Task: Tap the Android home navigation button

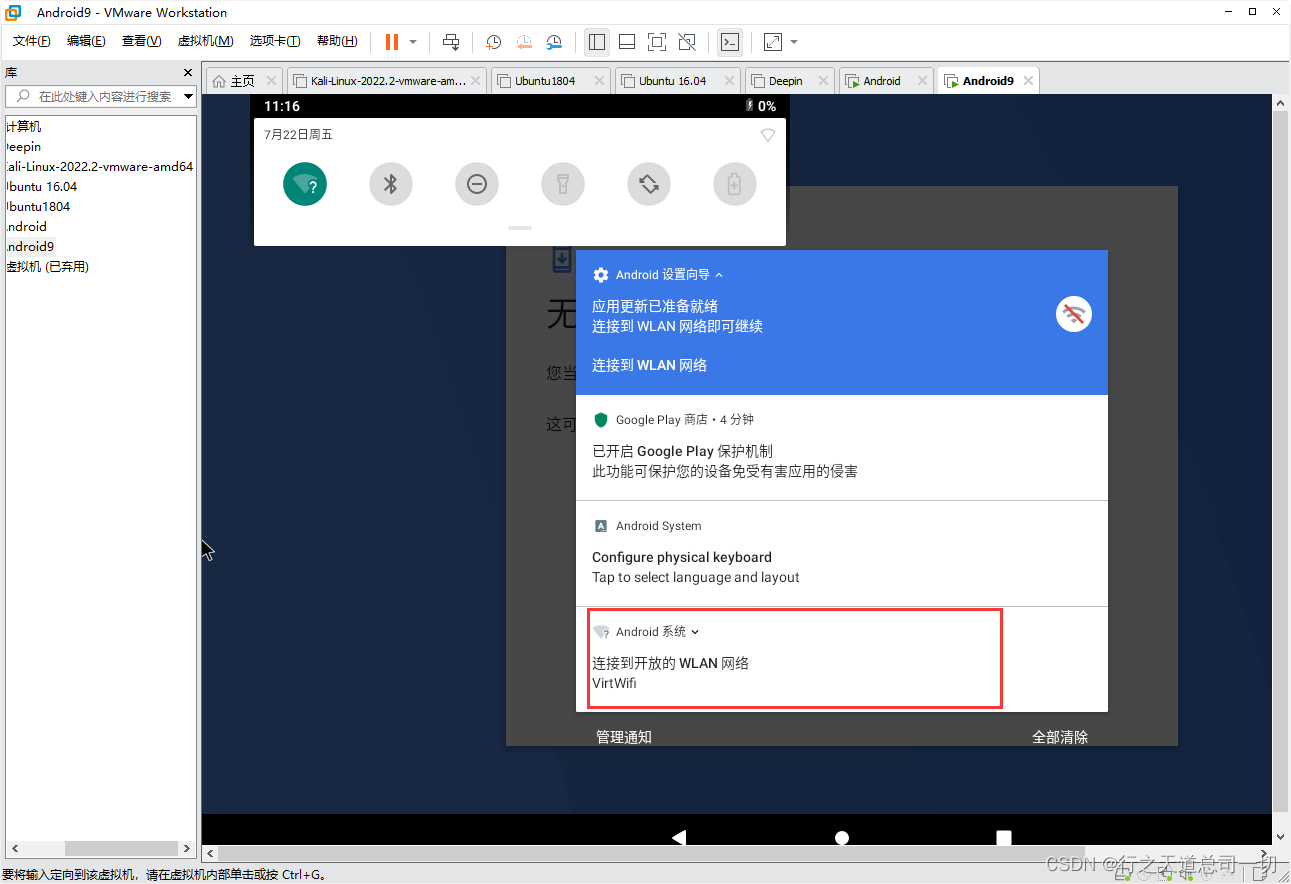Action: [842, 838]
